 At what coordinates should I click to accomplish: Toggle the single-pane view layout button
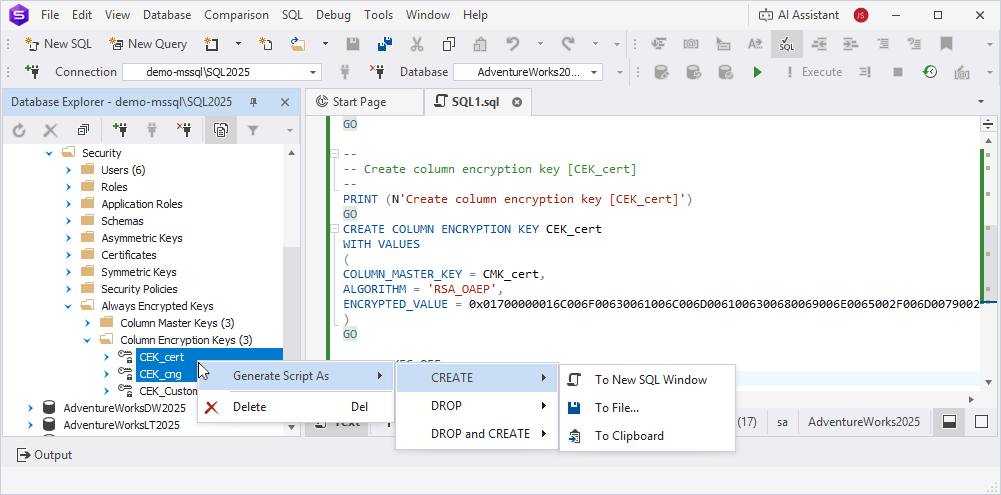pos(981,422)
